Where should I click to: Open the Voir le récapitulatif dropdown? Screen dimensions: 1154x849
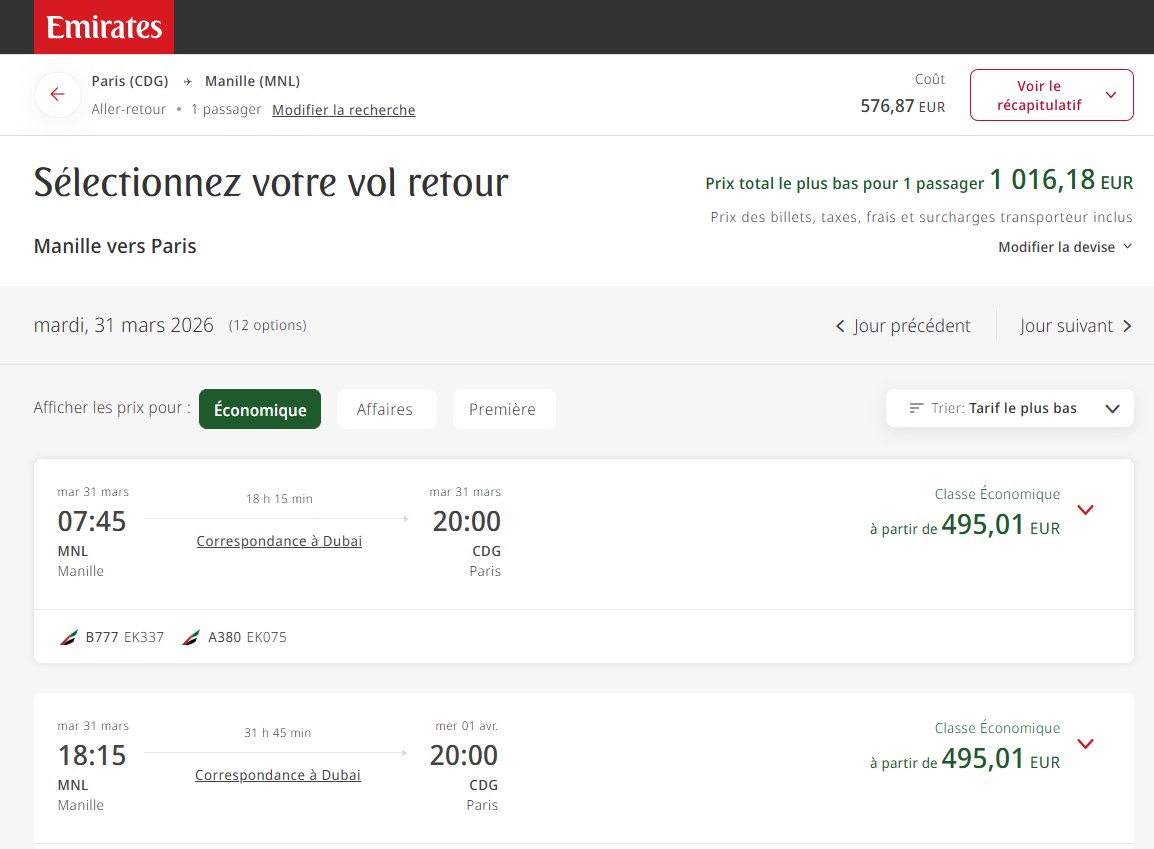pyautogui.click(x=1051, y=95)
